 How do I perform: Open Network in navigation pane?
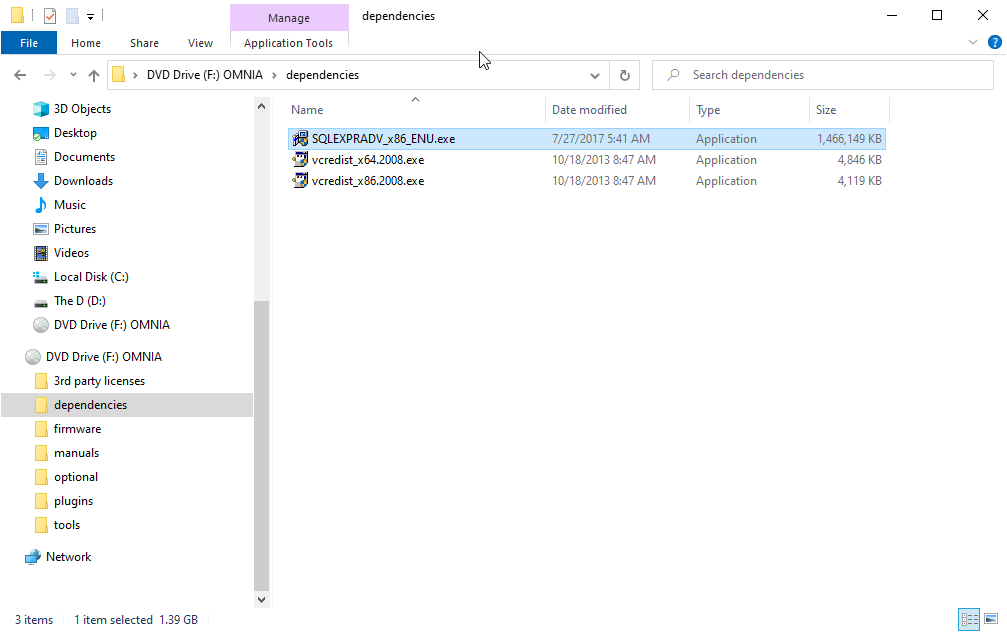(68, 557)
